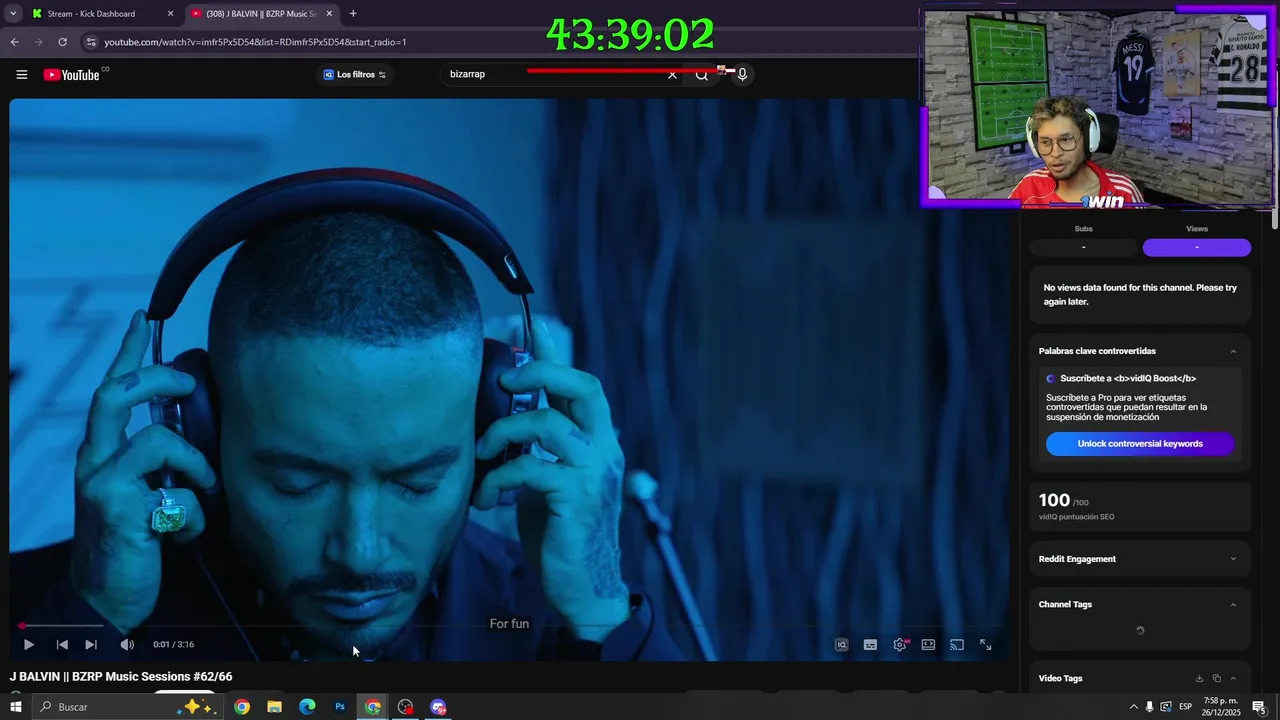The height and width of the screenshot is (720, 1280).
Task: Open first Chrome icon in taskbar
Action: (x=242, y=707)
